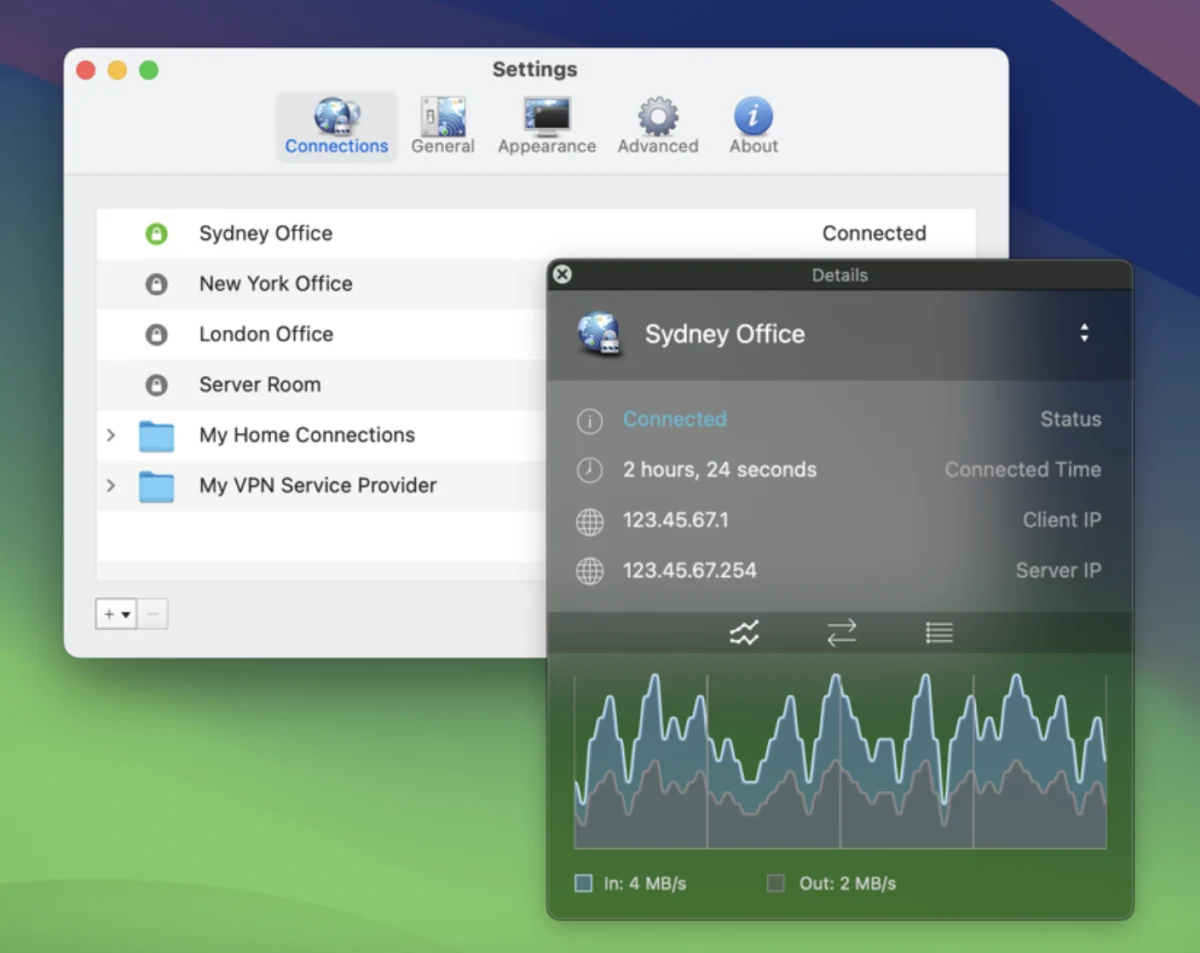Toggle the In: 4 MB/s graph checkbox
Viewport: 1200px width, 953px height.
click(584, 884)
